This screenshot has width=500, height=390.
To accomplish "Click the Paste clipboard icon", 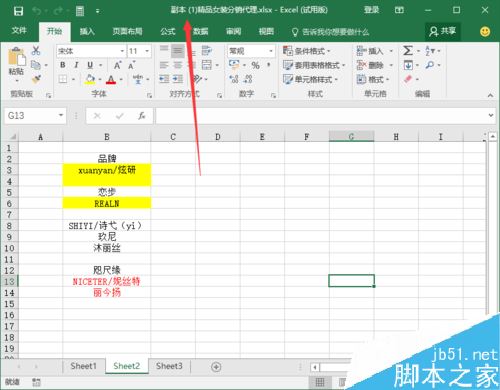I will (x=16, y=57).
